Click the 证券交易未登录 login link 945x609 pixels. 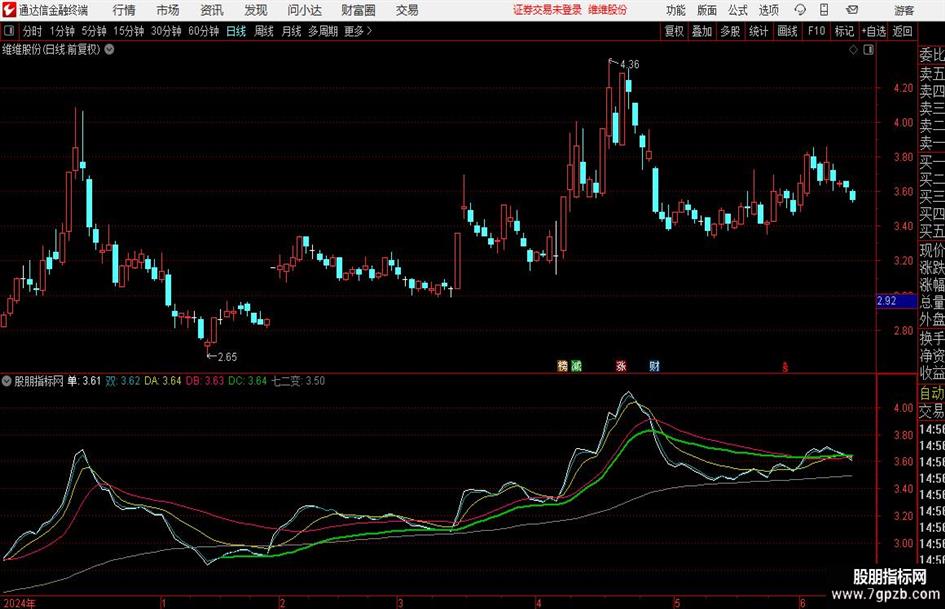click(548, 10)
